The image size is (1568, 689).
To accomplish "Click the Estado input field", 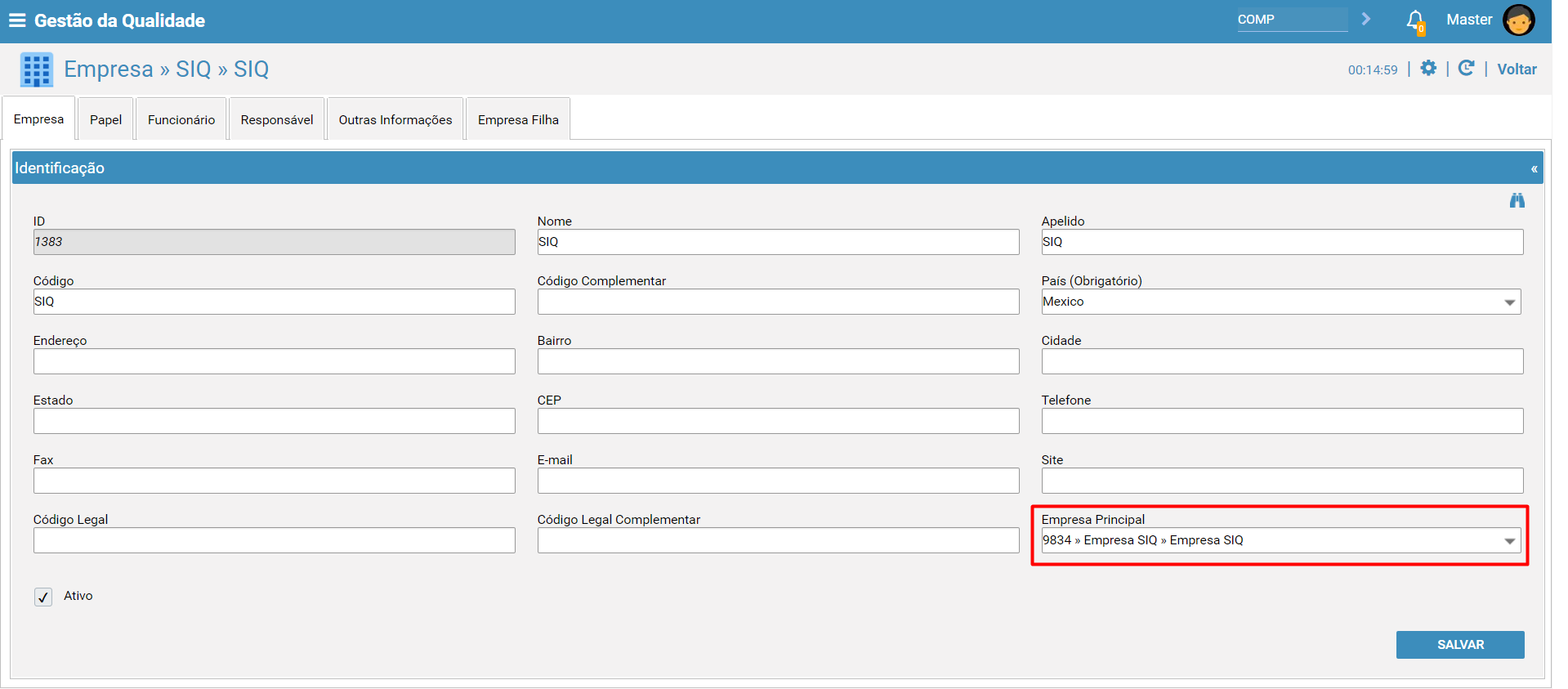I will (274, 421).
